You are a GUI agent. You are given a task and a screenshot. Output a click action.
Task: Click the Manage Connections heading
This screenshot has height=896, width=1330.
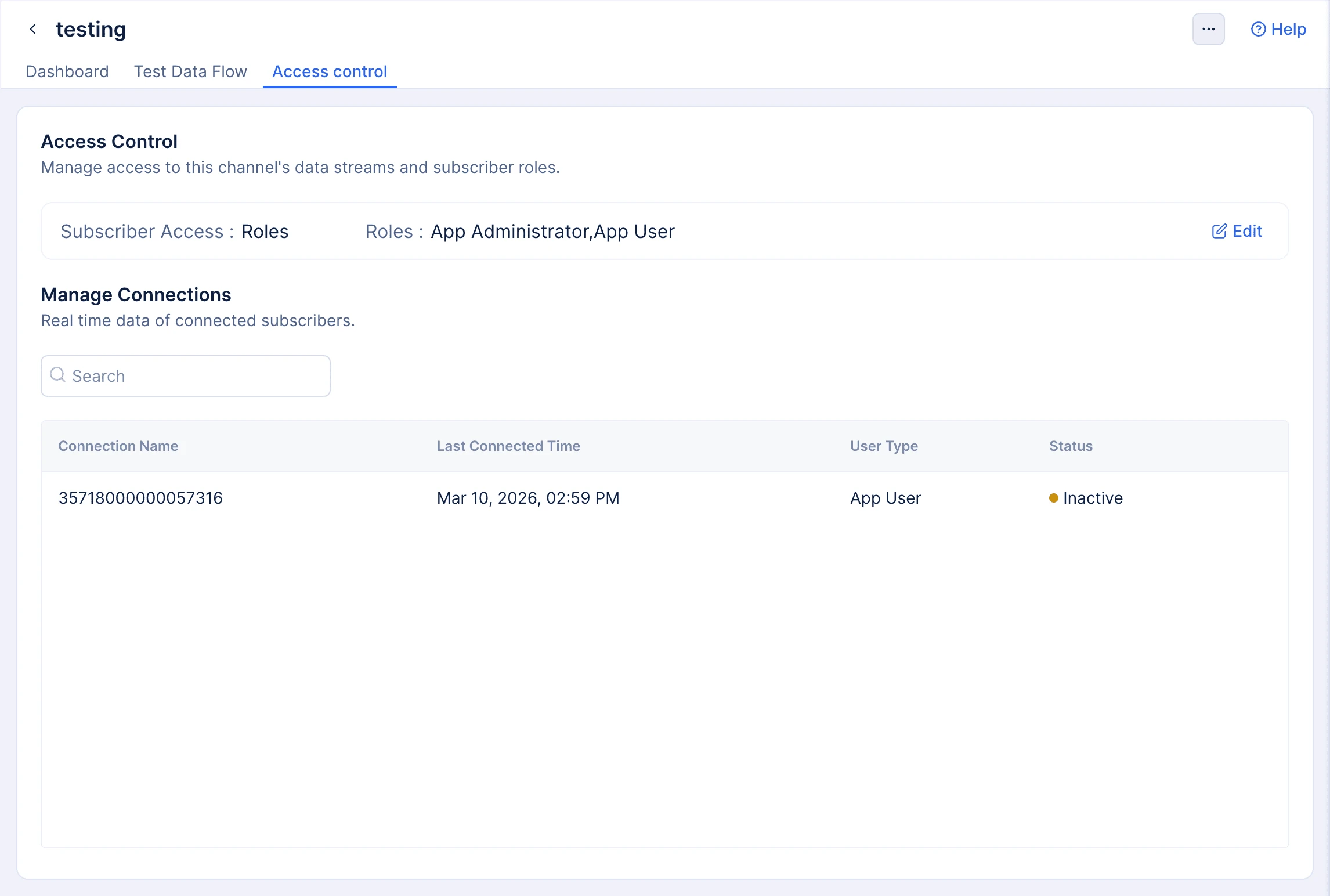(136, 294)
